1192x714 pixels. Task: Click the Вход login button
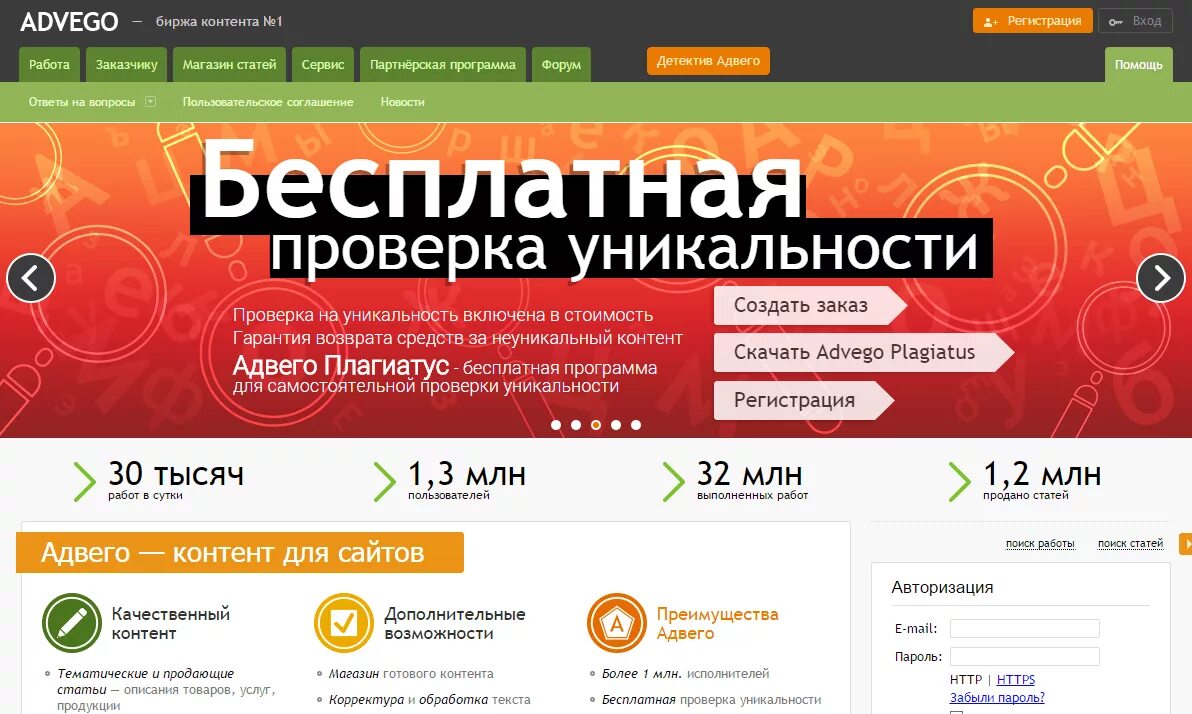point(1135,21)
